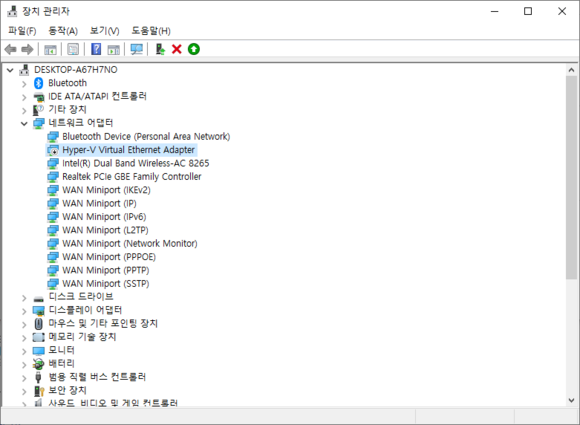Click the IDE ATA/ATAPI controller icon
This screenshot has height=425, width=580.
coord(38,97)
